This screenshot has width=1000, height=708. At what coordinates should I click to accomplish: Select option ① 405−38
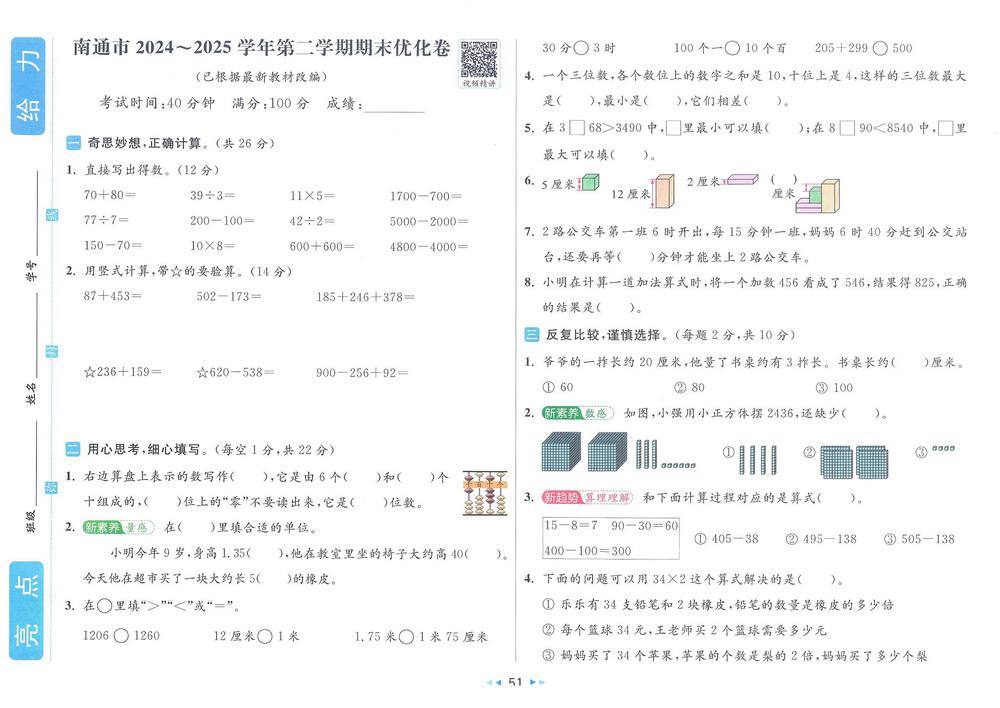click(726, 539)
